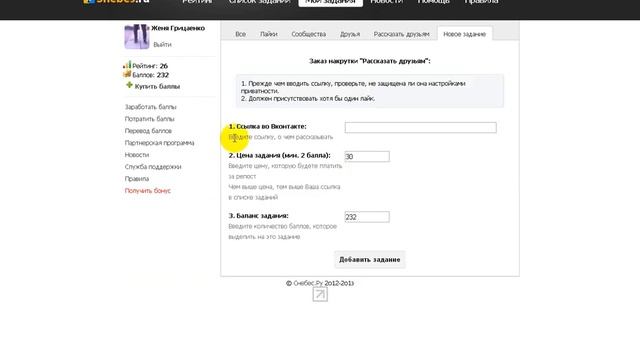Open the Партнерская программа sidebar link

[159, 143]
